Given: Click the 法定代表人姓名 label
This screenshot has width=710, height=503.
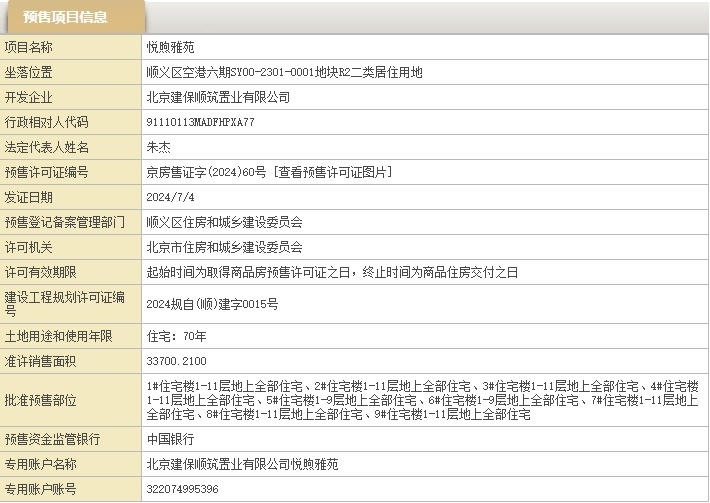Looking at the screenshot, I should [x=47, y=147].
